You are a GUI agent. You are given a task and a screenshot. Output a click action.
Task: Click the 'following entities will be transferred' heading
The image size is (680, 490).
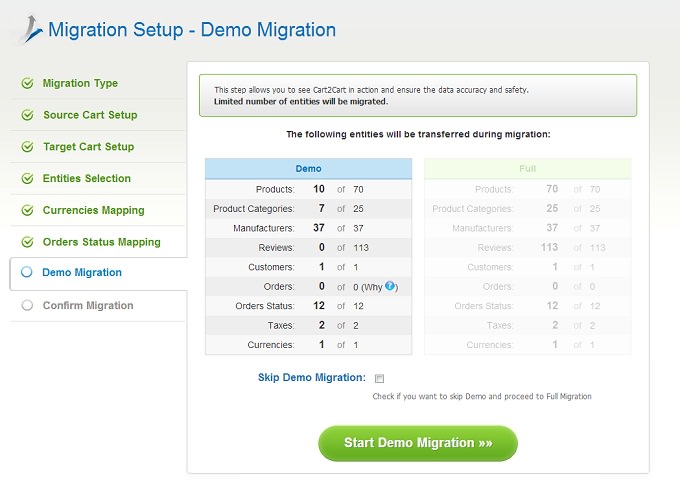tap(418, 134)
